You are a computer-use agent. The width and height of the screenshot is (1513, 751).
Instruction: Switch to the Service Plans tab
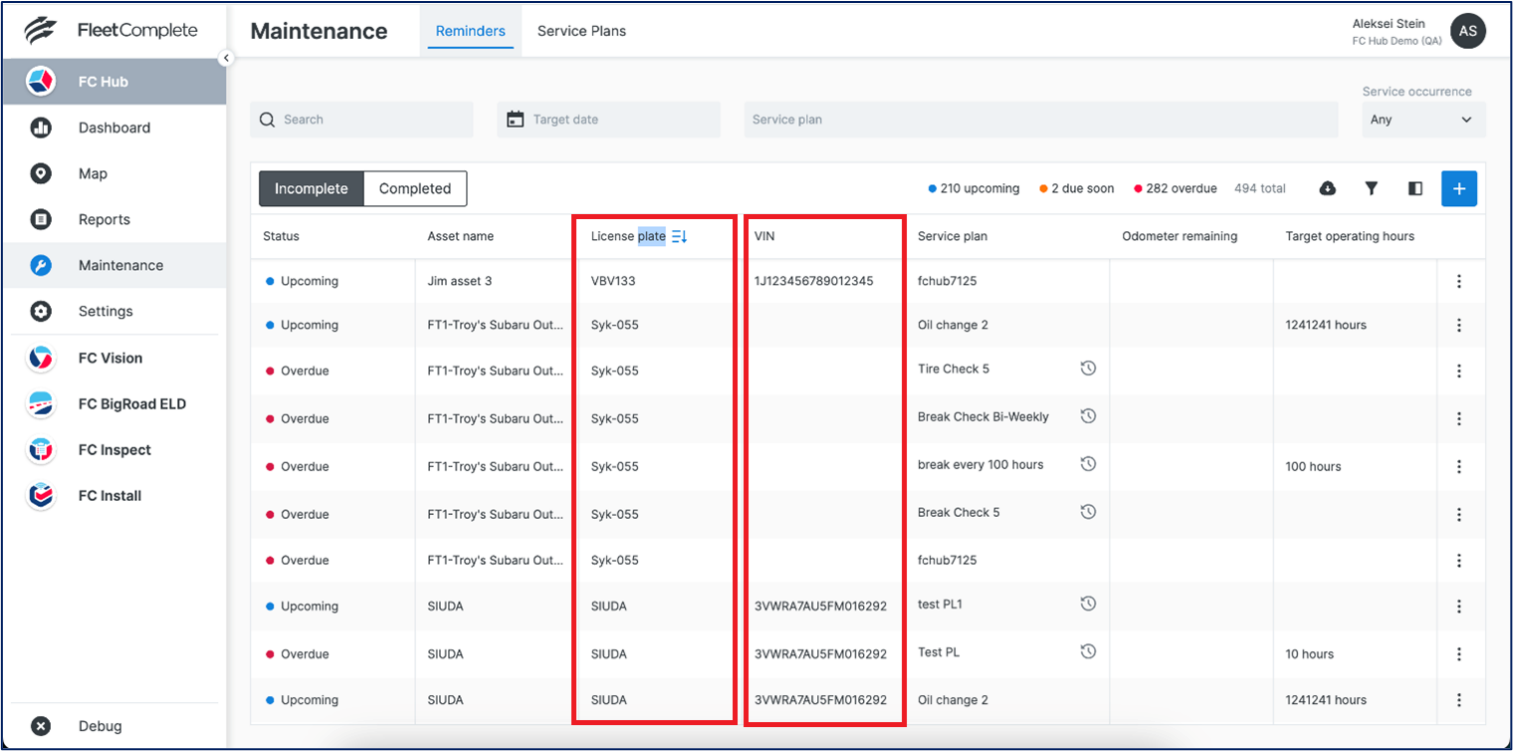click(581, 31)
